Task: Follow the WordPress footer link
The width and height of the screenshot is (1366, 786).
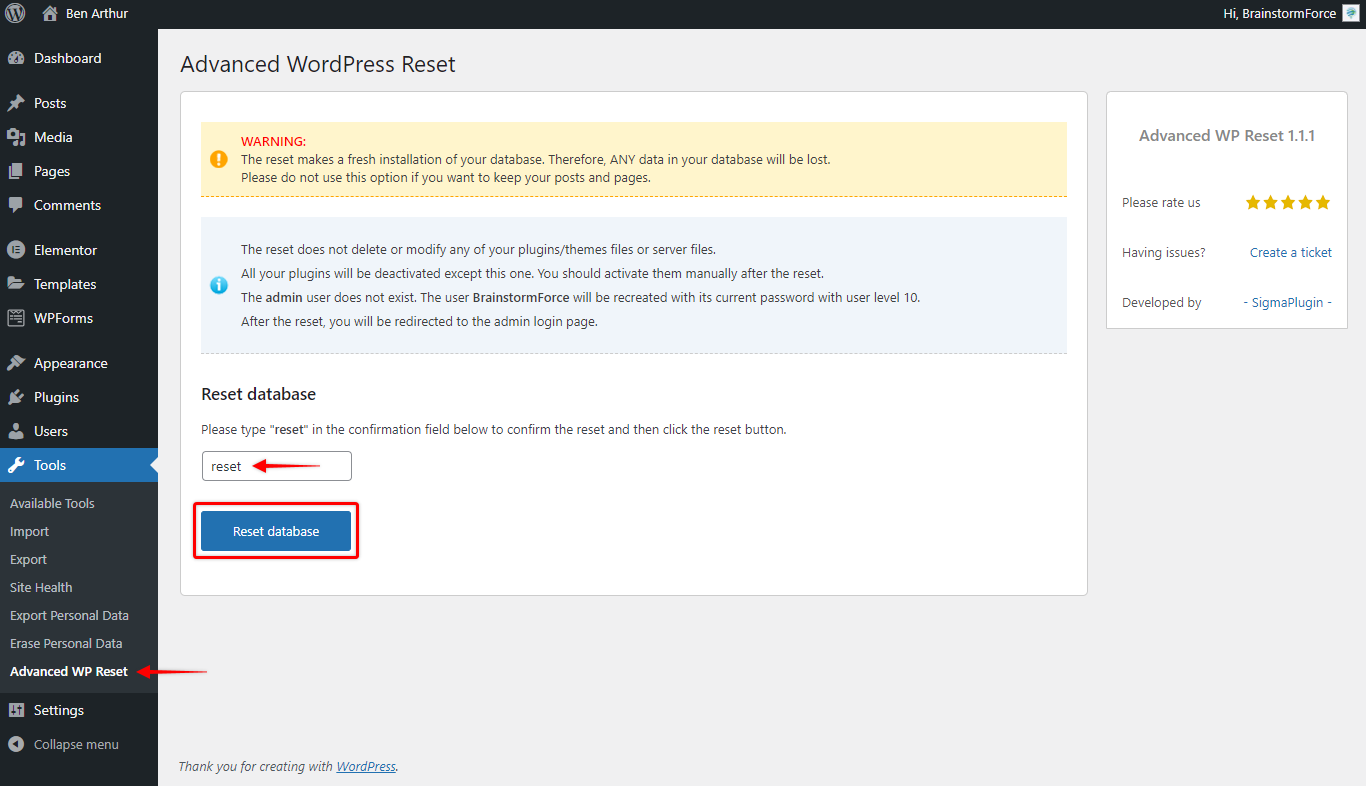Action: [x=366, y=766]
